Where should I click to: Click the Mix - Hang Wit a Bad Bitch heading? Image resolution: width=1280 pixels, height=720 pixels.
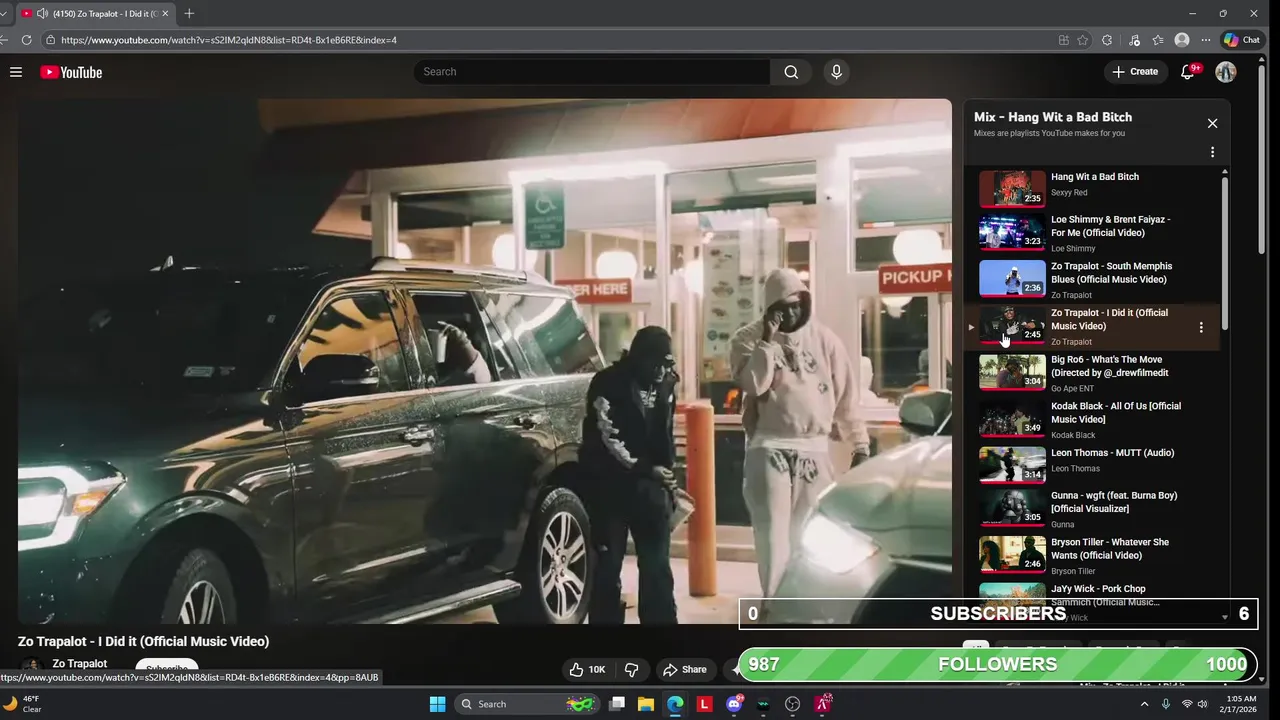pos(1053,117)
